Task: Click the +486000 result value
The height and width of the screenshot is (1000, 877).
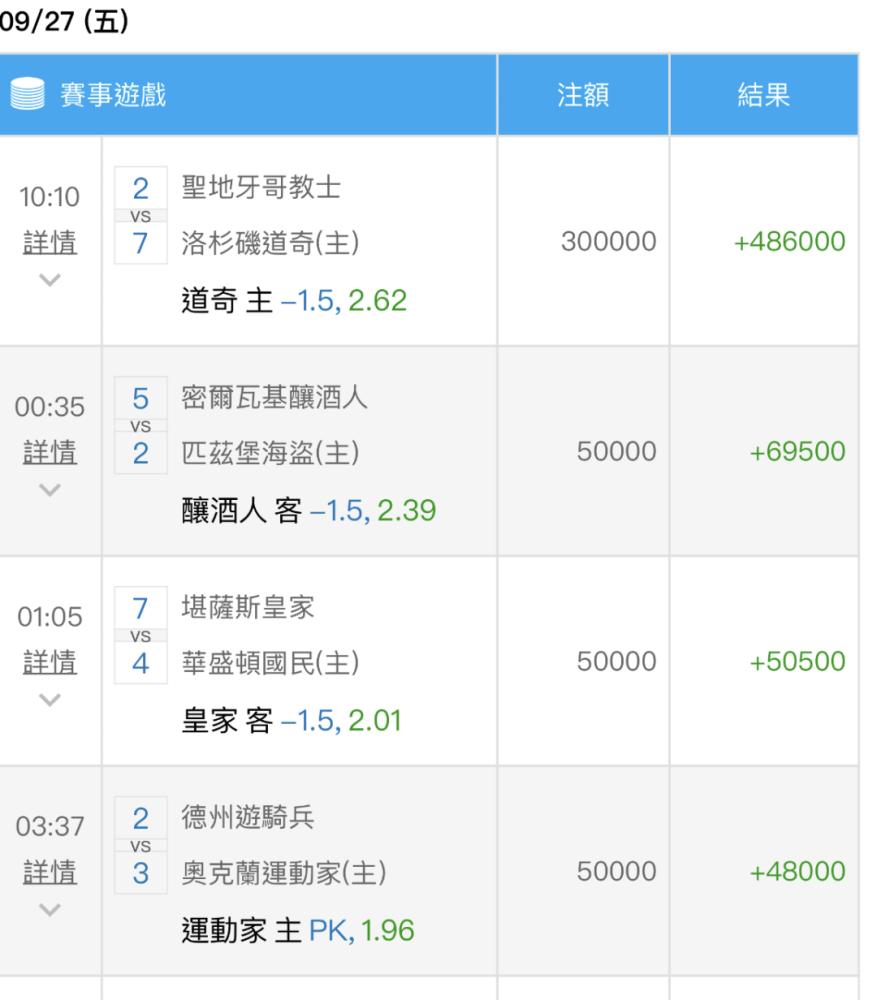Action: point(790,242)
